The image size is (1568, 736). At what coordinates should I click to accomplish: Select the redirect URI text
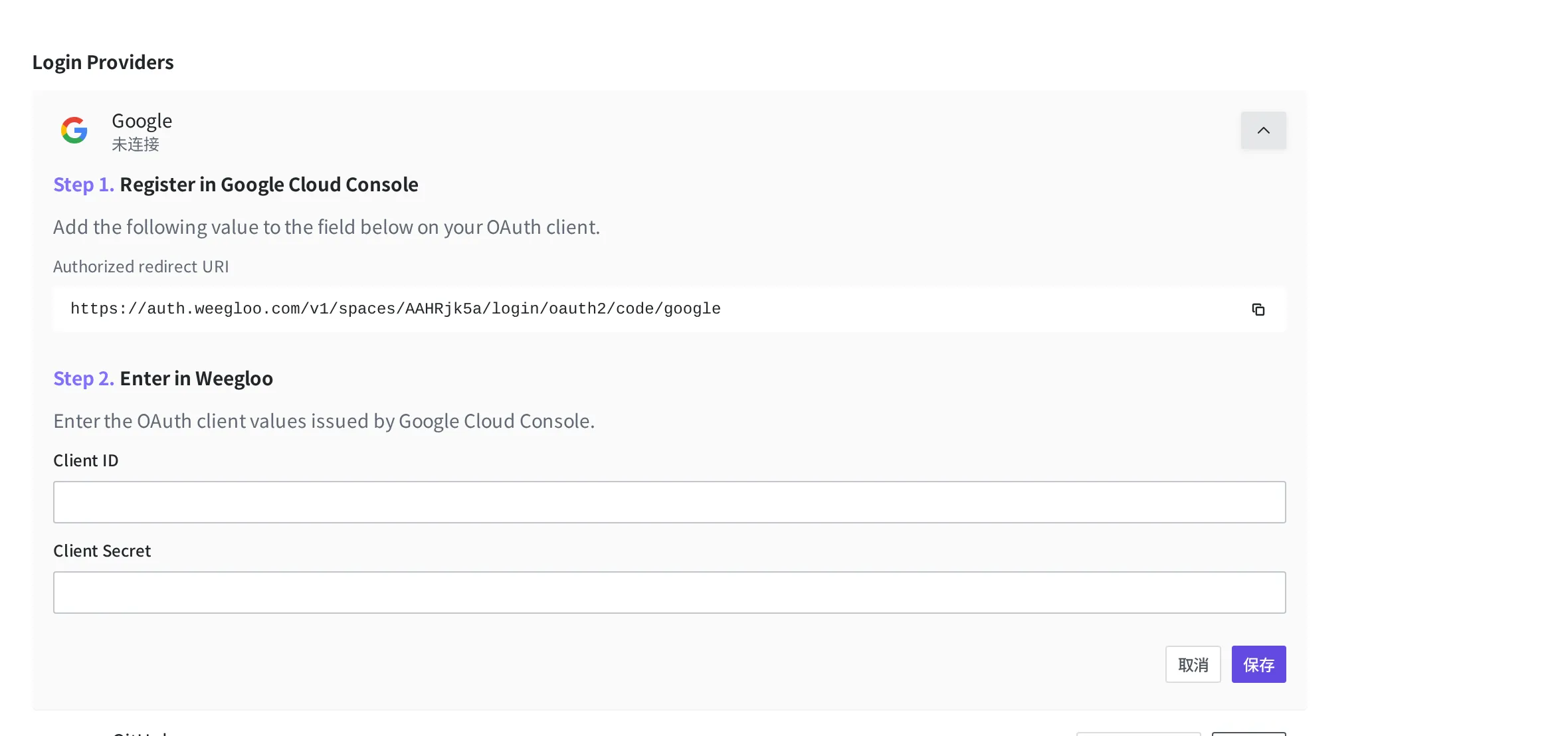[395, 309]
